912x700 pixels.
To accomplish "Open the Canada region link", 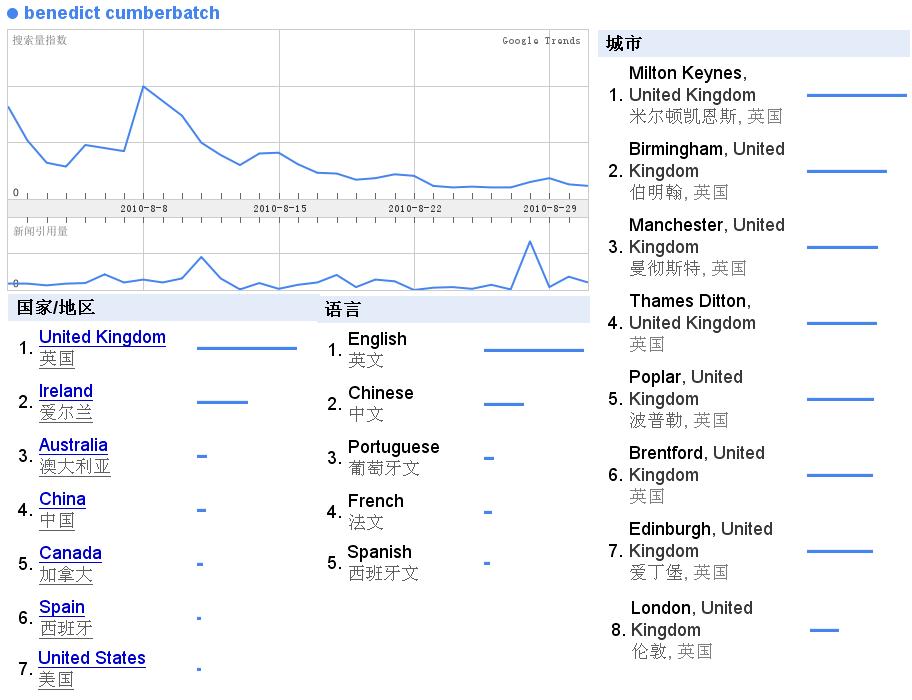I will pos(70,554).
